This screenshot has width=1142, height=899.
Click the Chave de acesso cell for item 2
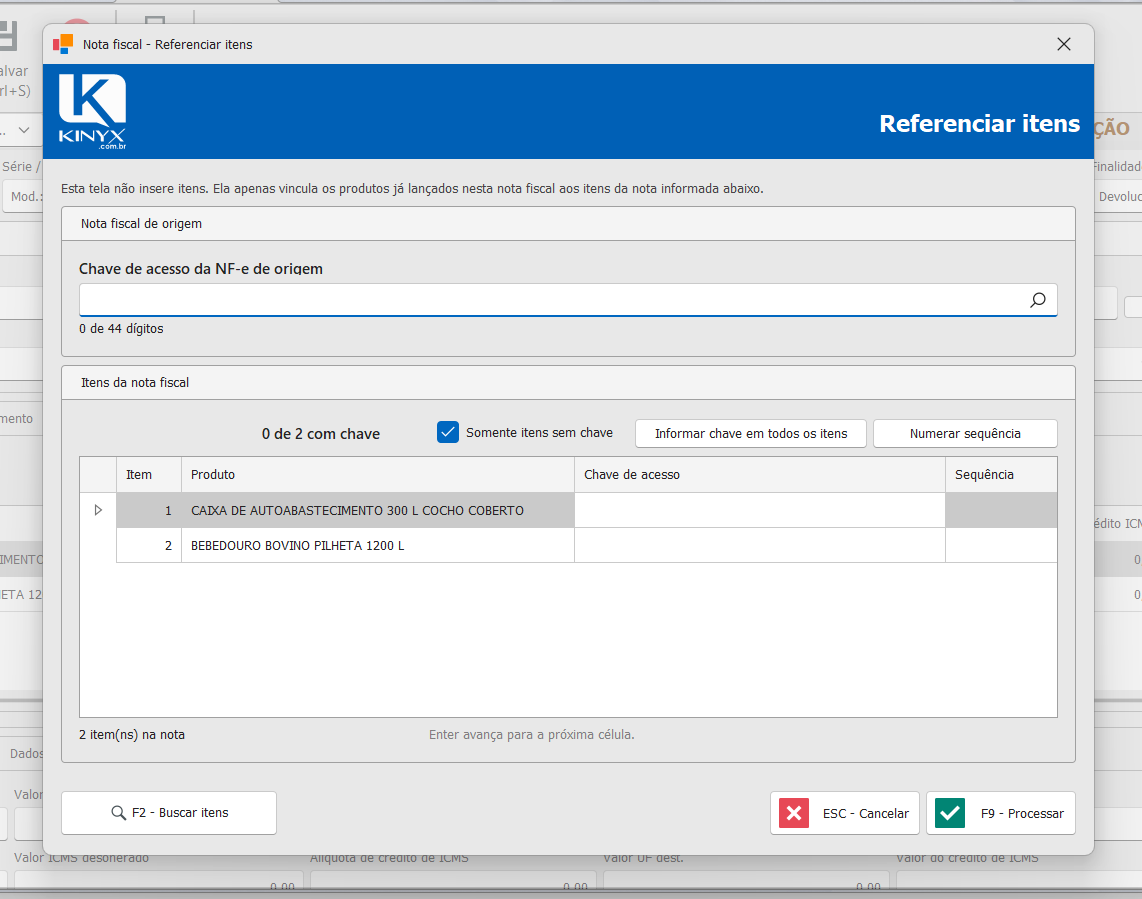(760, 545)
